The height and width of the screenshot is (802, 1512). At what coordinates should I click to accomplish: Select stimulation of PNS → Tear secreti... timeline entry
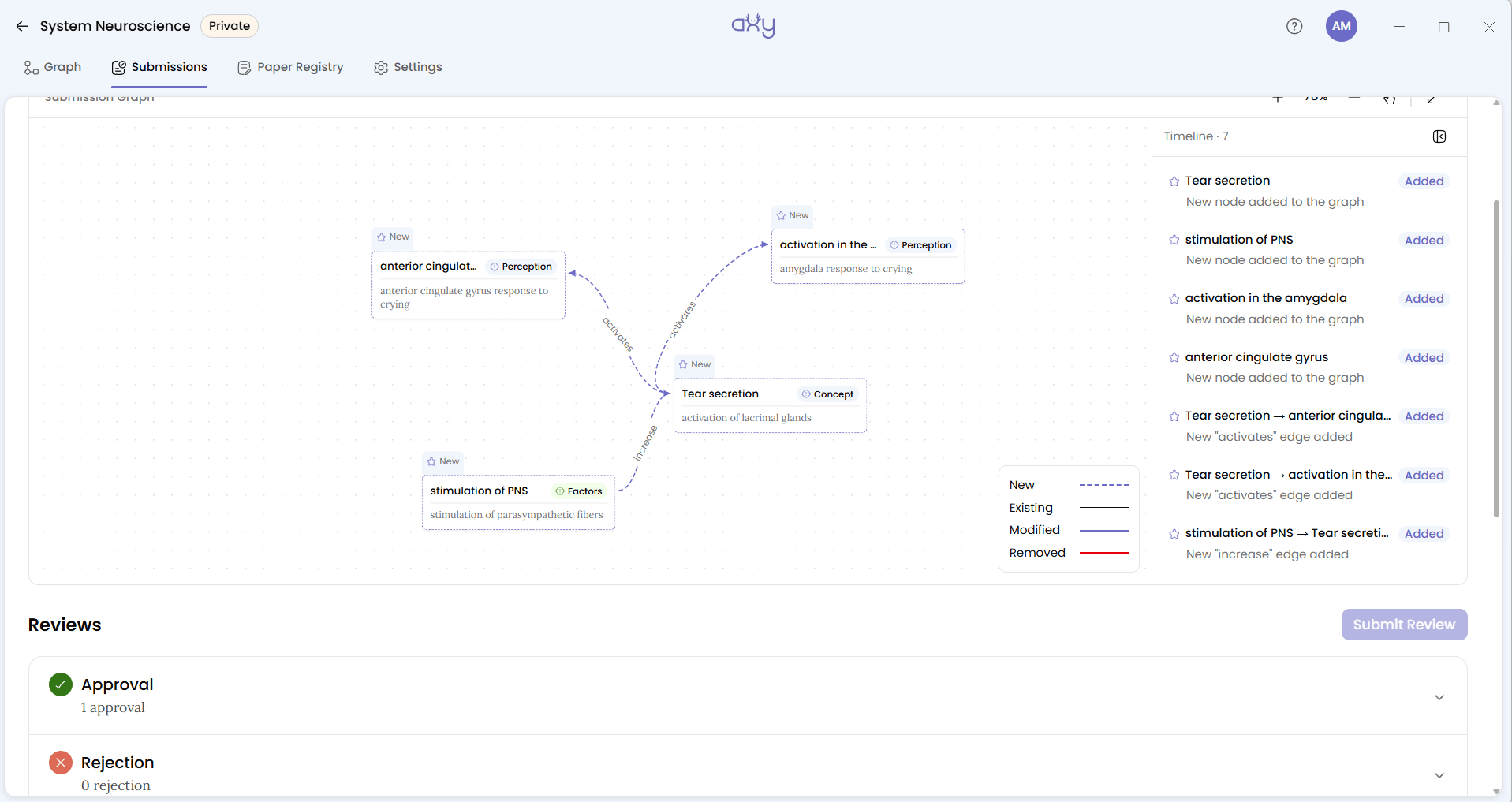coord(1309,543)
